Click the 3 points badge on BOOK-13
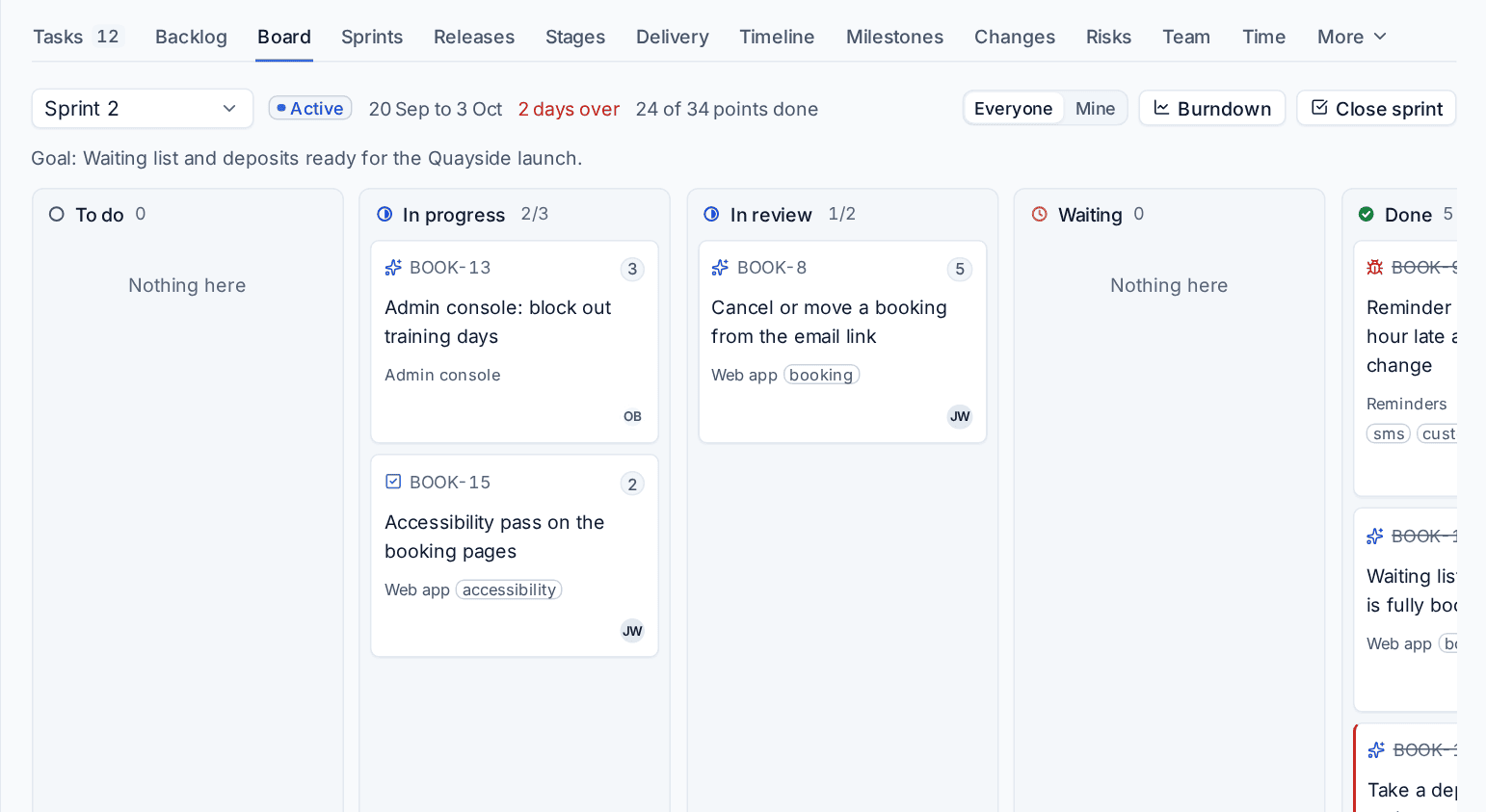1486x812 pixels. [x=632, y=270]
